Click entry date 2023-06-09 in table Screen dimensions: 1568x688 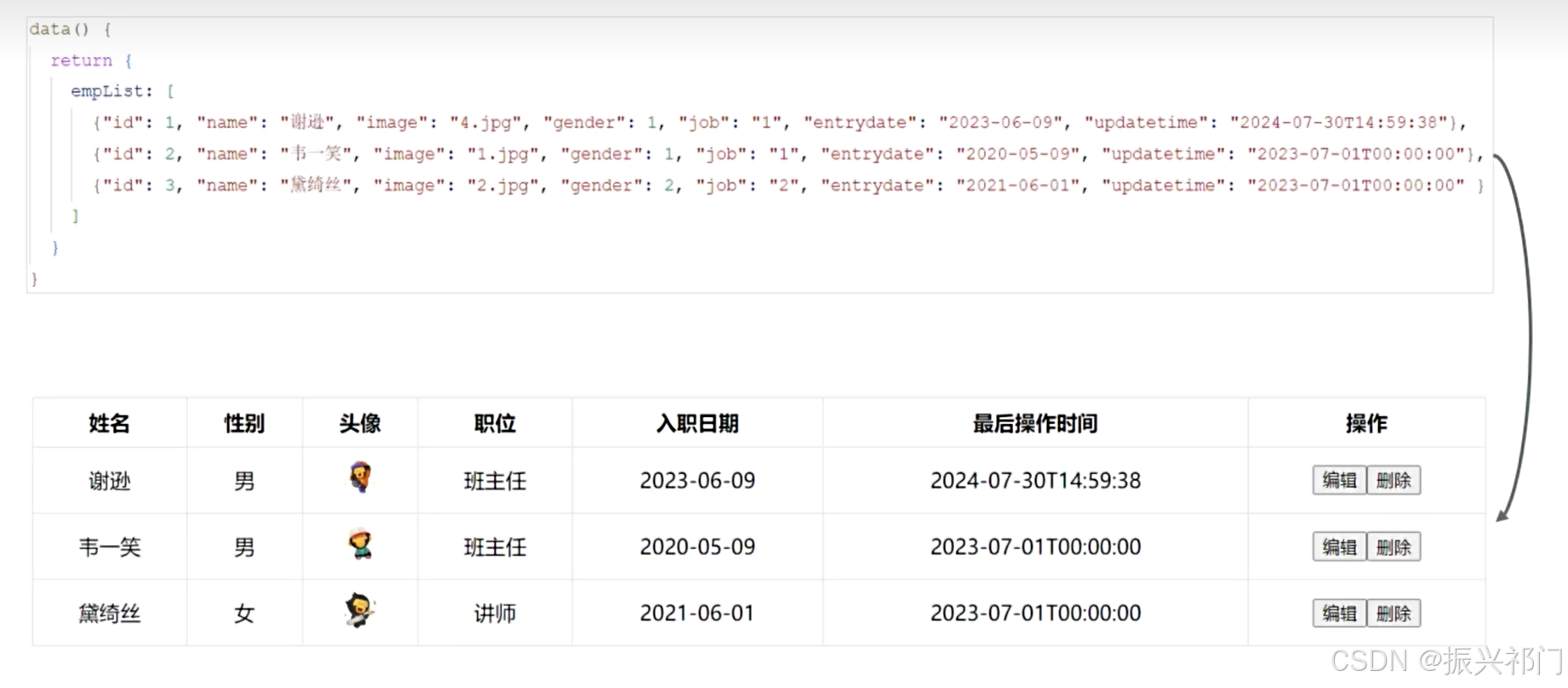pyautogui.click(x=697, y=480)
